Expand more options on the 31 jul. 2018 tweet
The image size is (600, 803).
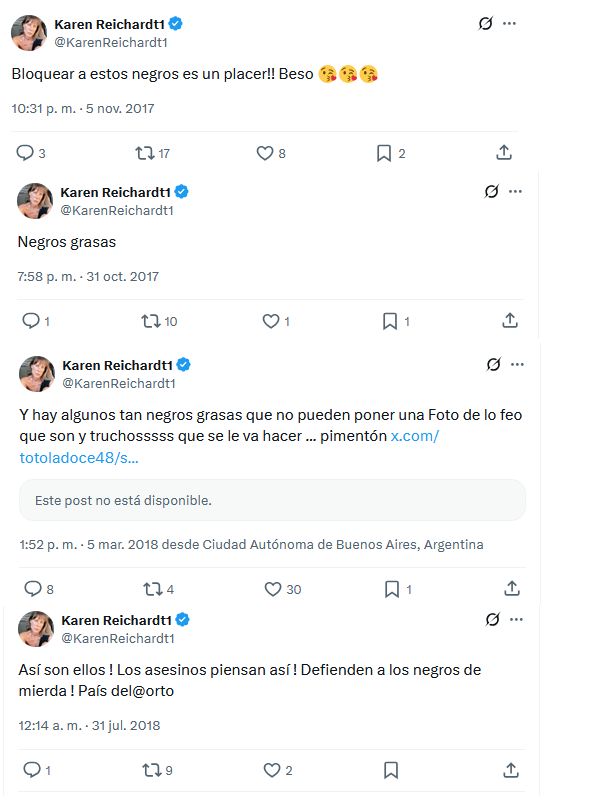[x=516, y=620]
